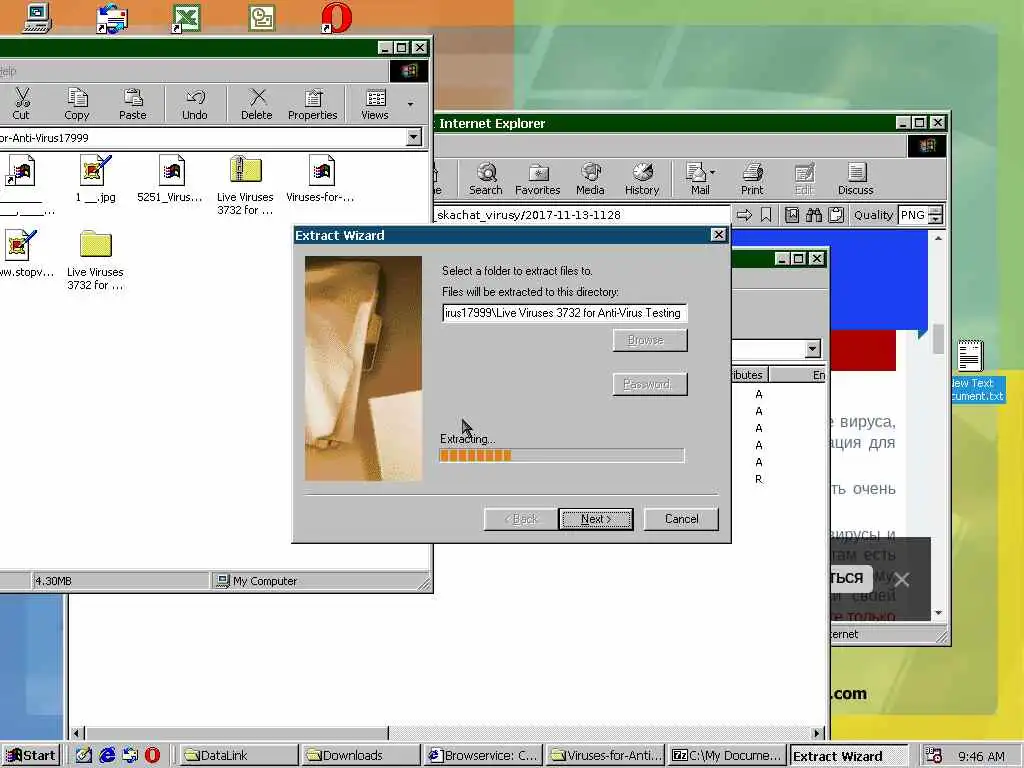Open the Views toolbar button
This screenshot has width=1024, height=768.
[375, 104]
